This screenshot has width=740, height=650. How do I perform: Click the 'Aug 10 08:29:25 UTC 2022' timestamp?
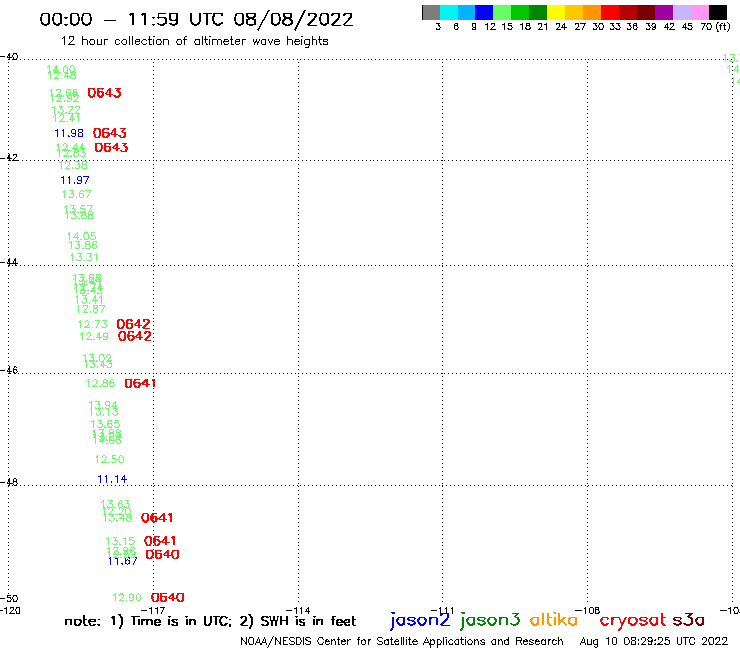(x=654, y=641)
